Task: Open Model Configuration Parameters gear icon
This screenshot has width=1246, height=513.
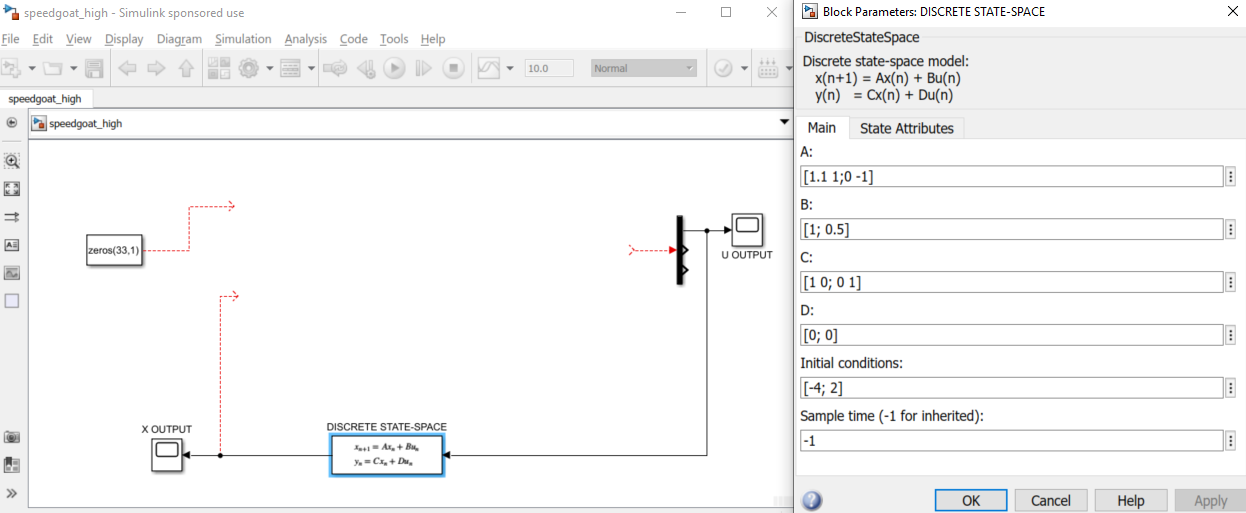Action: point(248,69)
